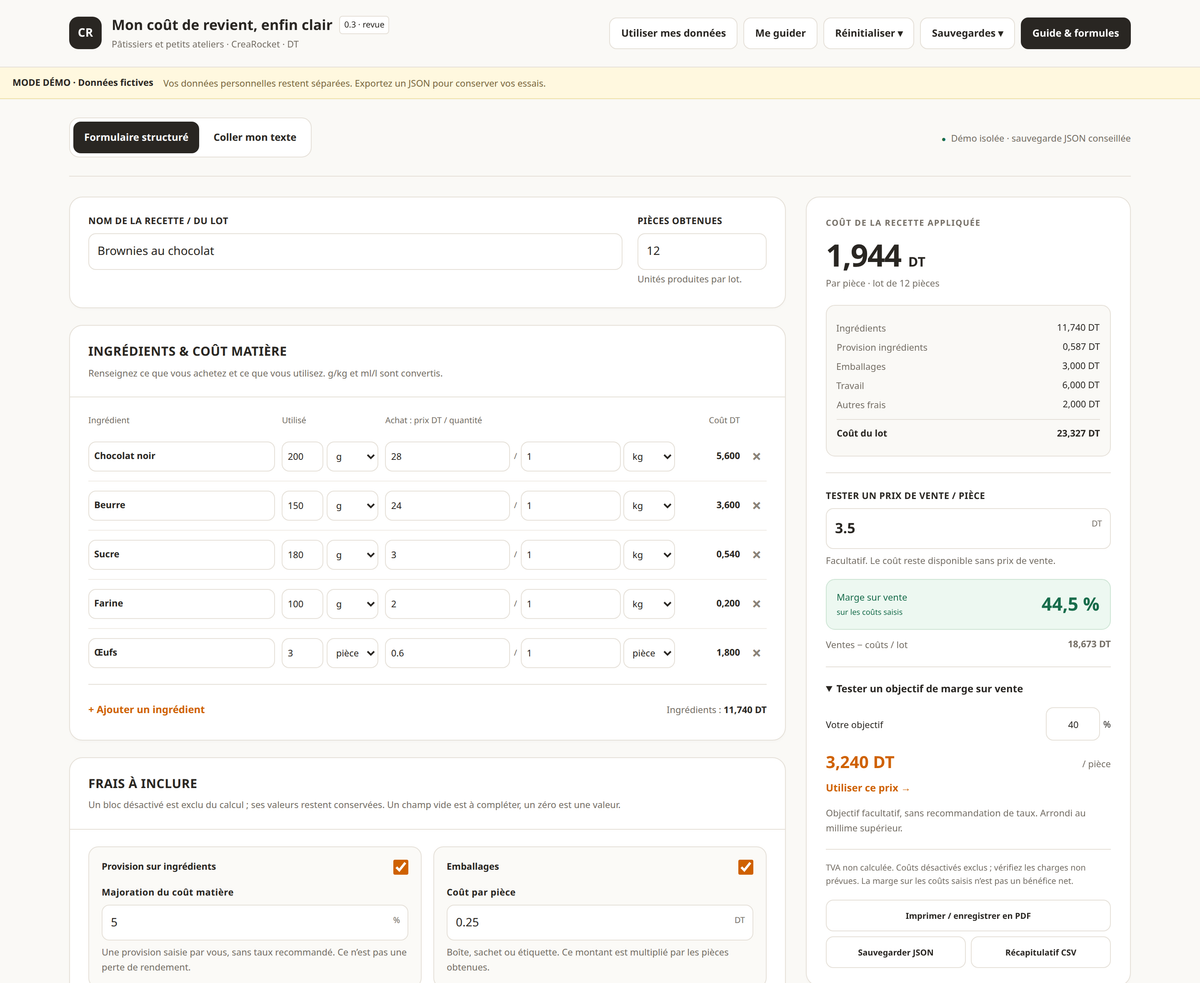Click the Farine purchase price field
Screen dimensions: 1200x983
[448, 603]
